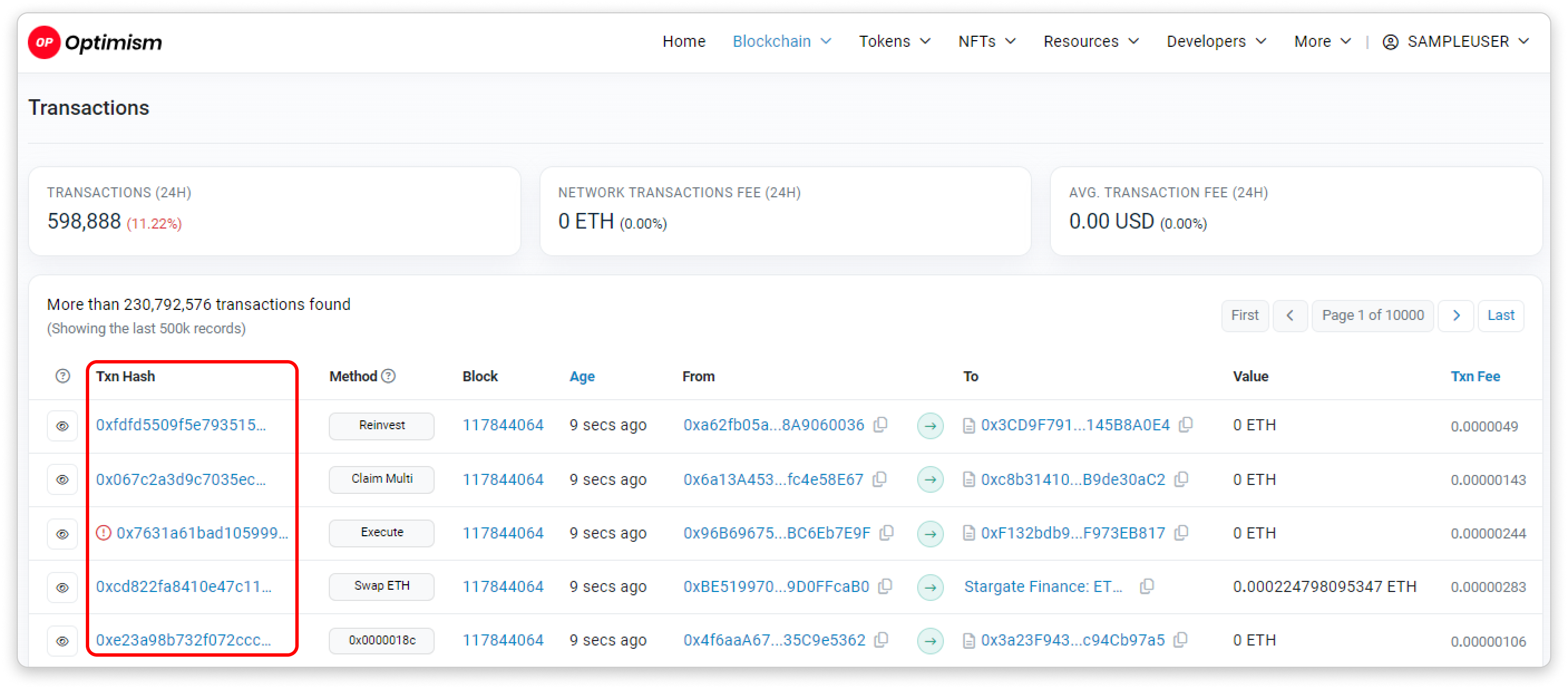Preview the Reinvest transaction with eye icon
This screenshot has height=689, width=1568.
(62, 426)
